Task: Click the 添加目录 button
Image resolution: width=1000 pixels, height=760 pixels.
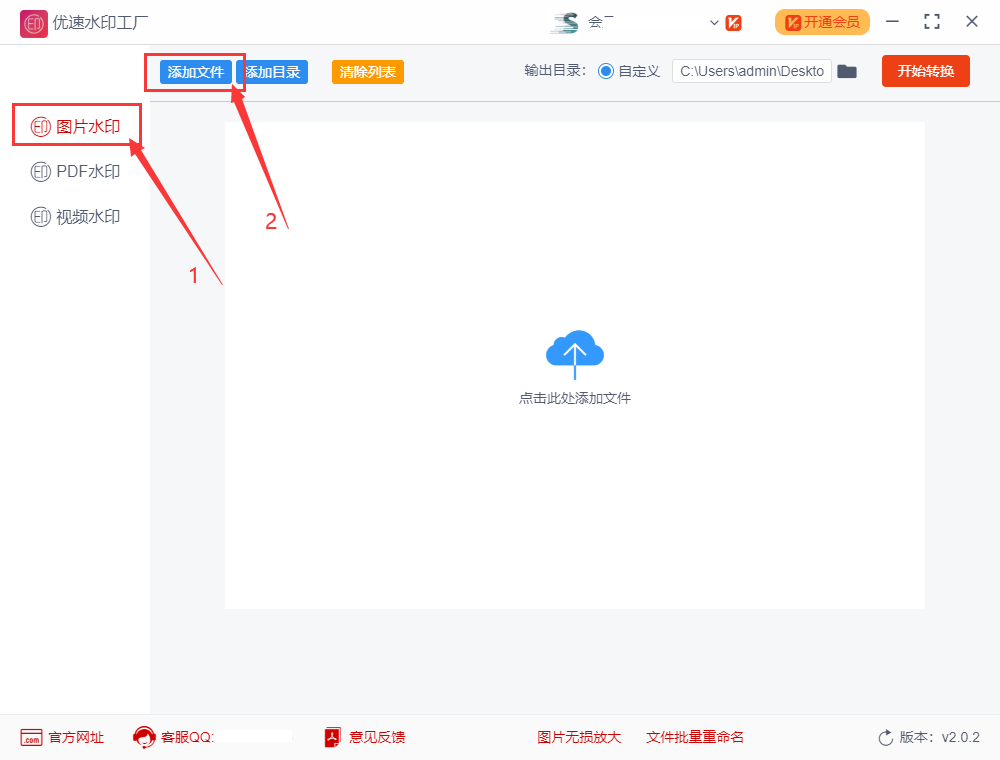Action: point(274,71)
